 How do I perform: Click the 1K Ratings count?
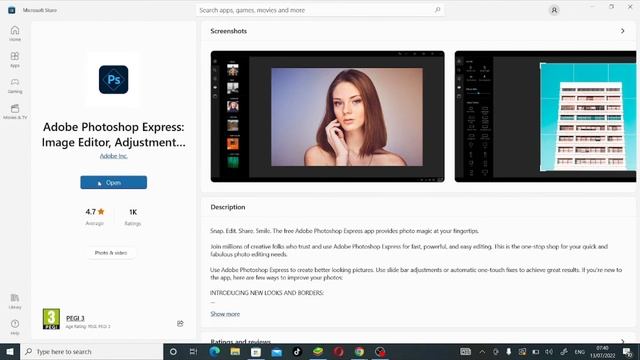tap(133, 216)
